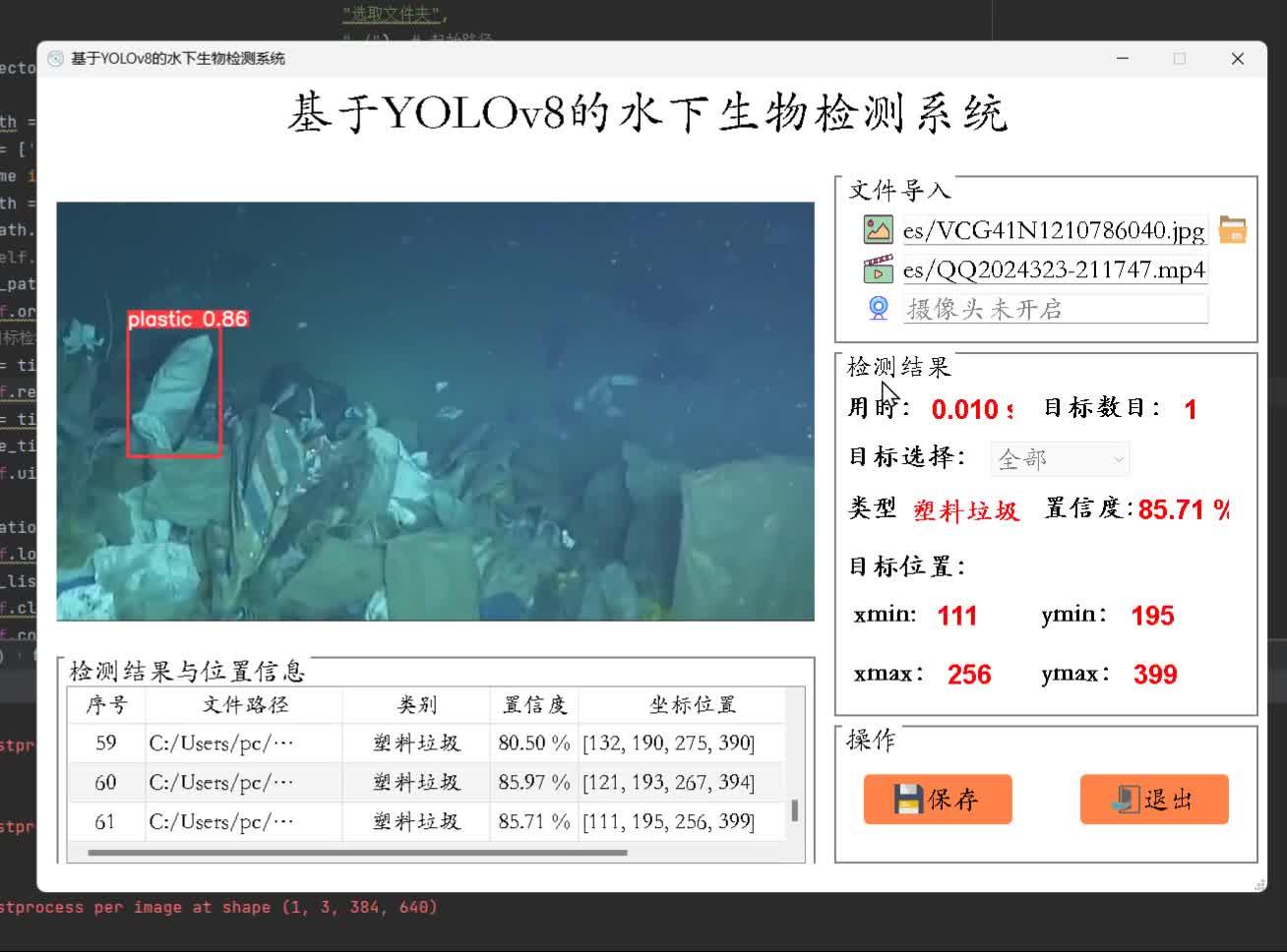Image resolution: width=1287 pixels, height=952 pixels.
Task: Click the 置信度 column header
Action: pyautogui.click(x=533, y=704)
